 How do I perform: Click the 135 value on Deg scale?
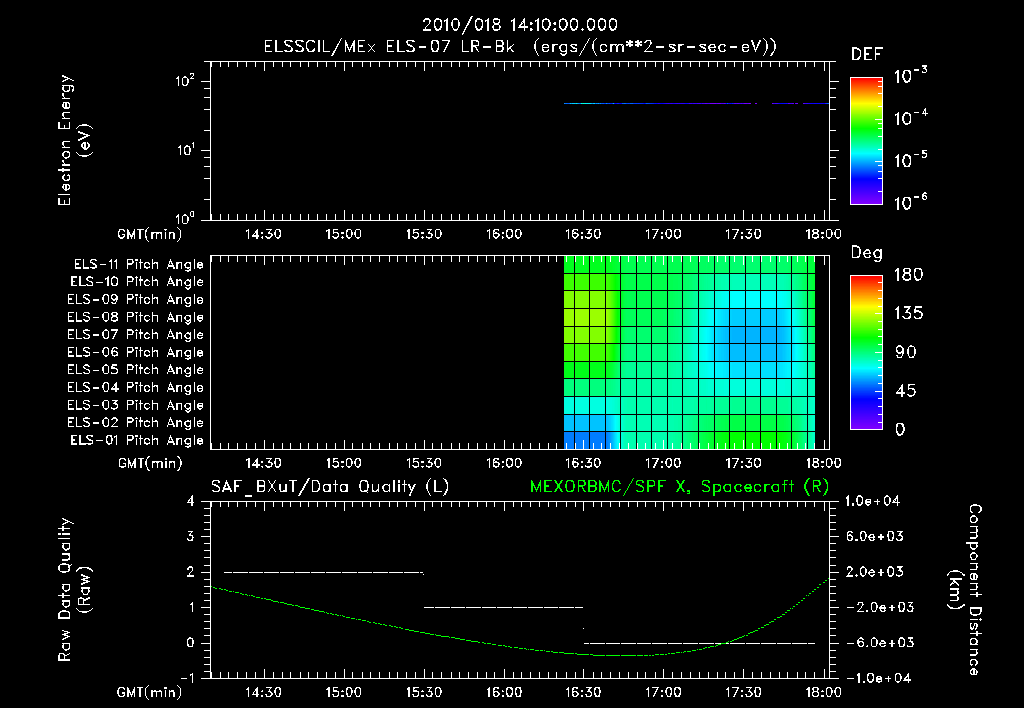(909, 313)
